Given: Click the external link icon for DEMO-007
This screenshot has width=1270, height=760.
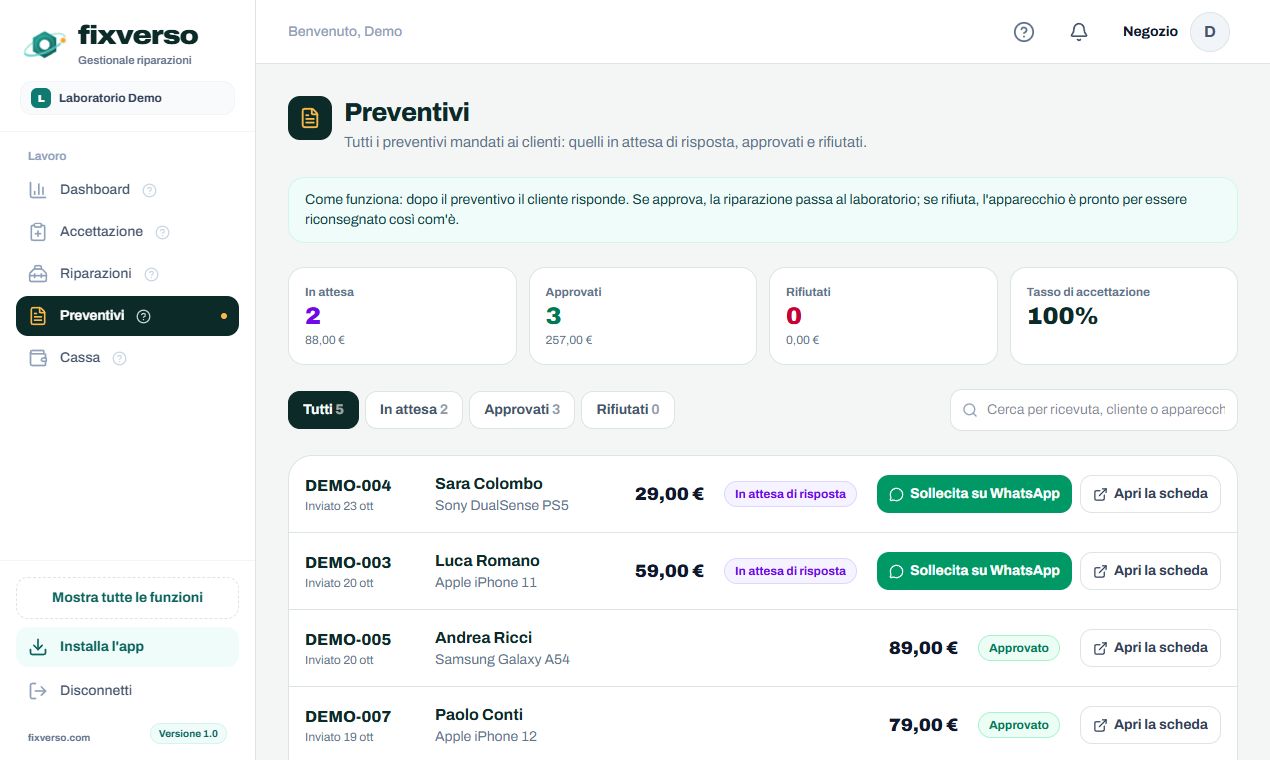Looking at the screenshot, I should [1100, 725].
